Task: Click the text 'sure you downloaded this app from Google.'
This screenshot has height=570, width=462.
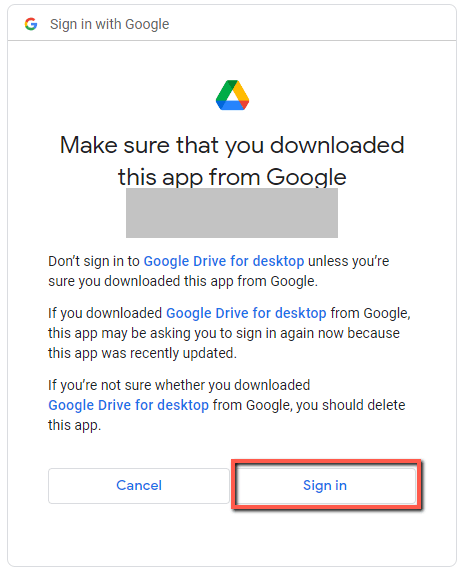Action: 183,281
